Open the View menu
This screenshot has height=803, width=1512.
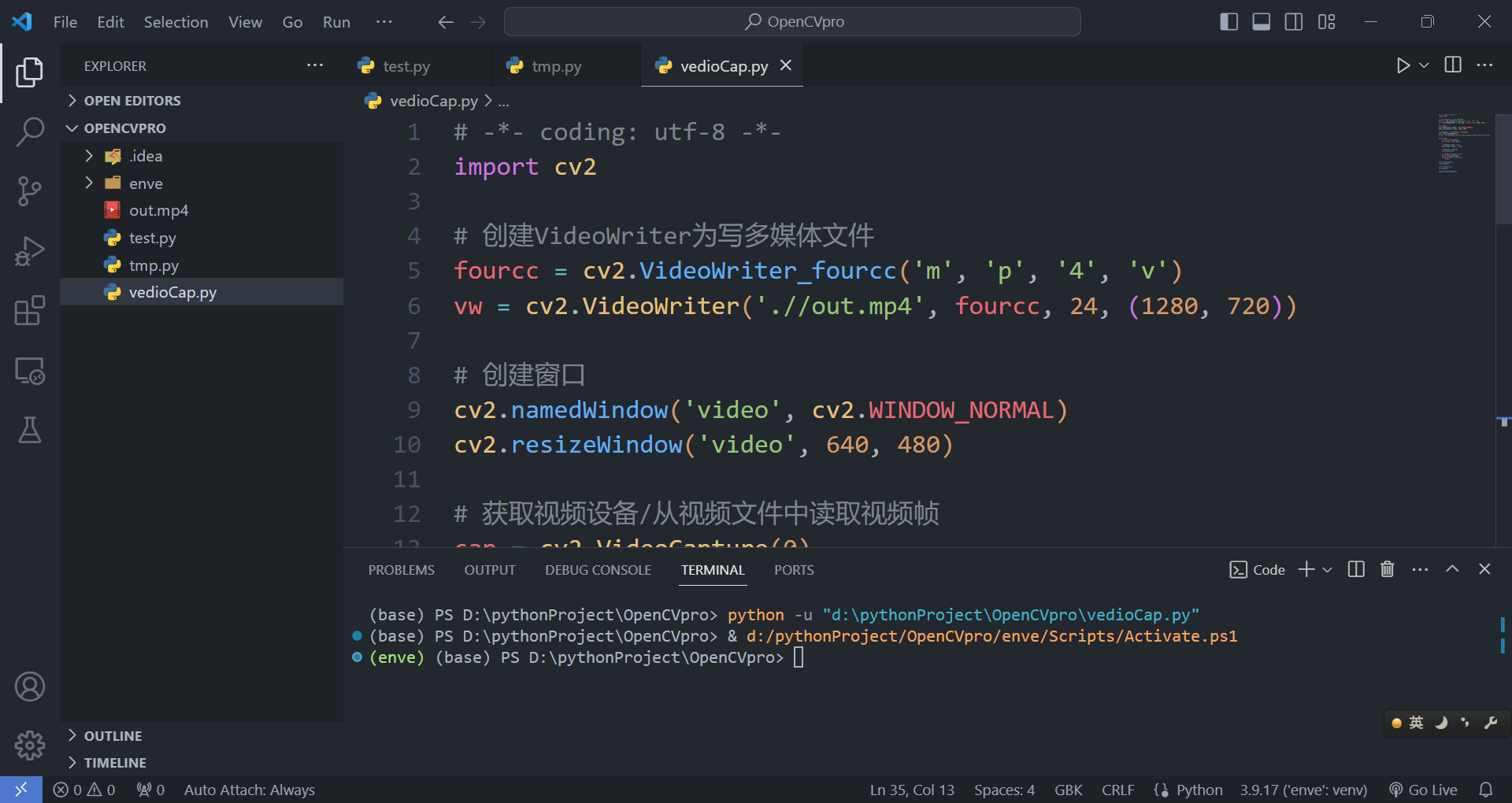coord(245,22)
